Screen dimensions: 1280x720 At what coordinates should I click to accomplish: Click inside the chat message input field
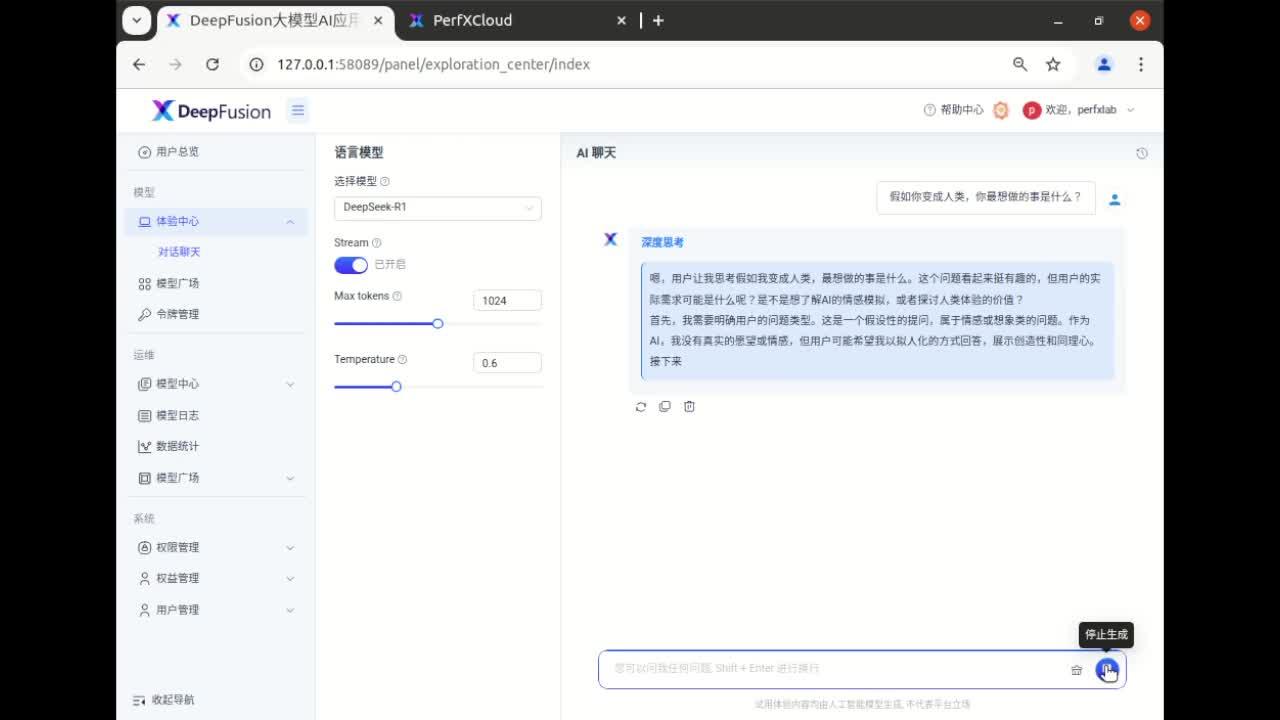pos(830,669)
